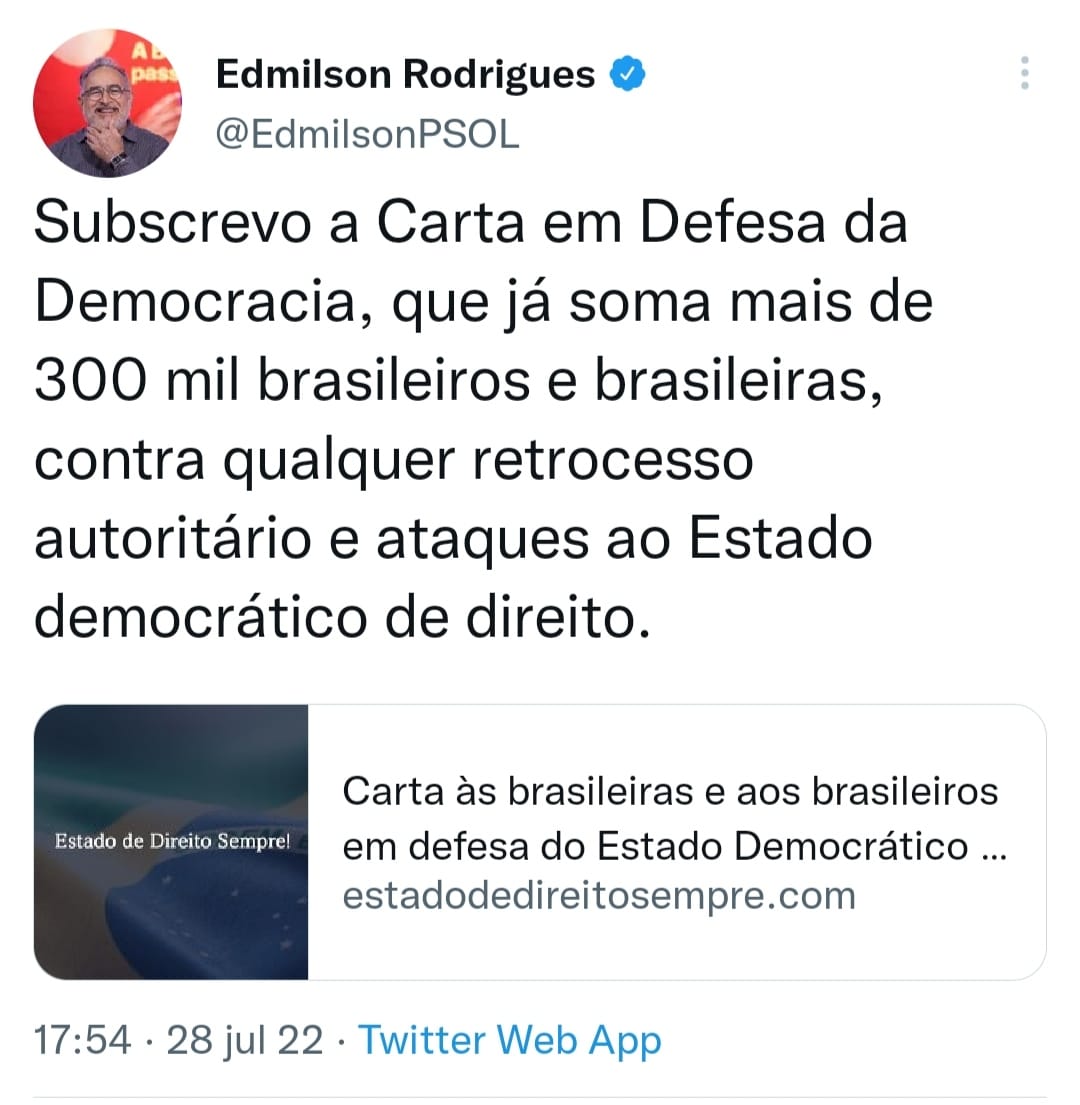Screen dimensions: 1080x1105
Task: Open the link card thumbnail image
Action: 171,842
